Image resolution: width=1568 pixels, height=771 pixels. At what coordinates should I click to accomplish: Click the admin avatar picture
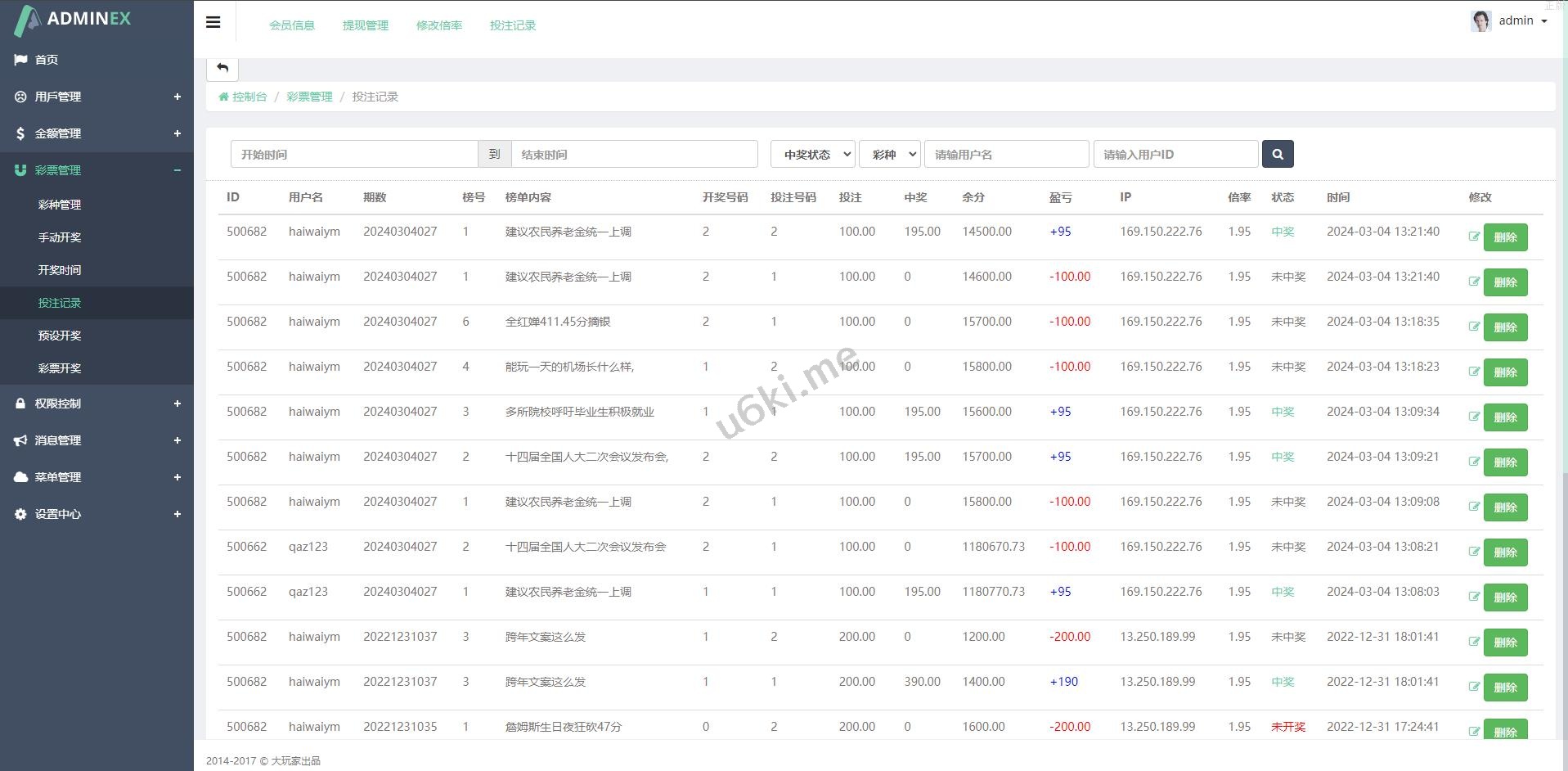pyautogui.click(x=1480, y=21)
